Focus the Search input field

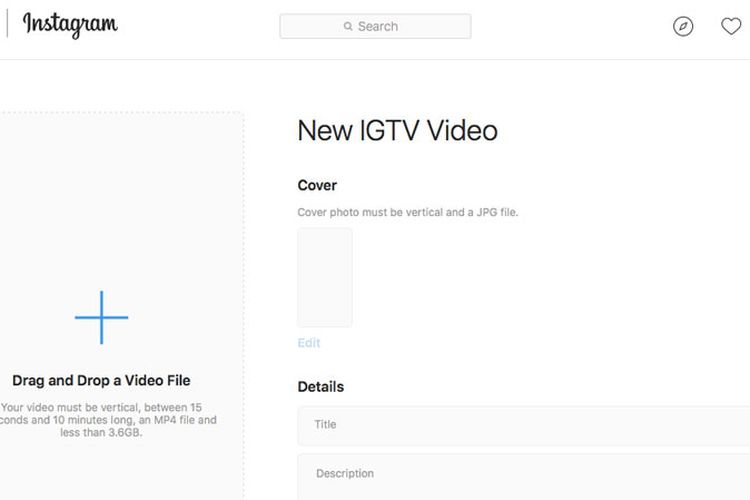click(375, 26)
